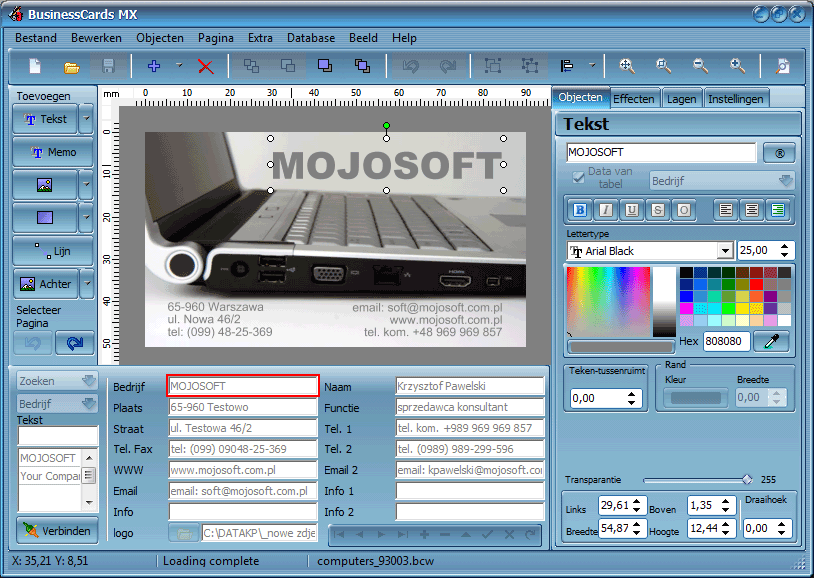The height and width of the screenshot is (578, 814).
Task: Add a rectangle shape from the Toevoegen panel
Action: tap(45, 218)
